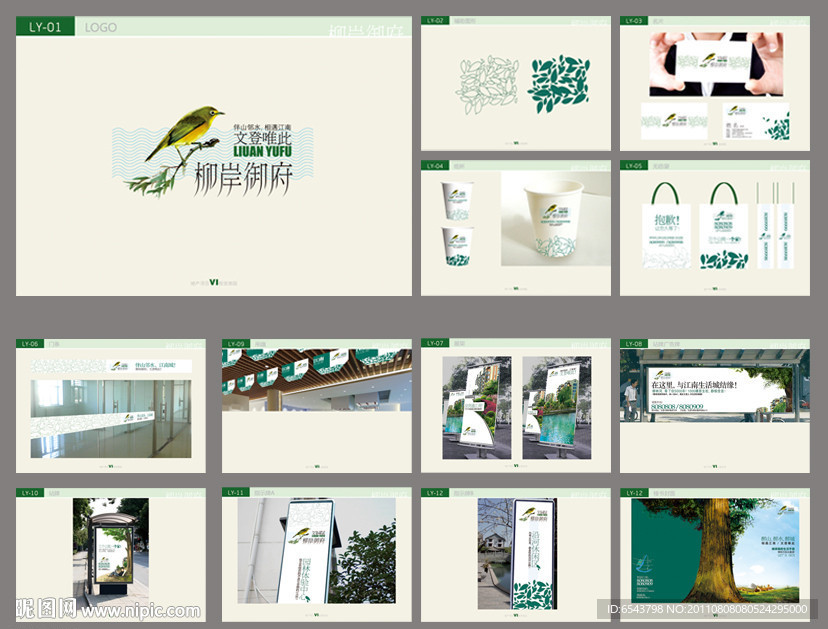Select the yellow-green bird illustration in the logo
Screen dimensions: 828x629
(185, 134)
